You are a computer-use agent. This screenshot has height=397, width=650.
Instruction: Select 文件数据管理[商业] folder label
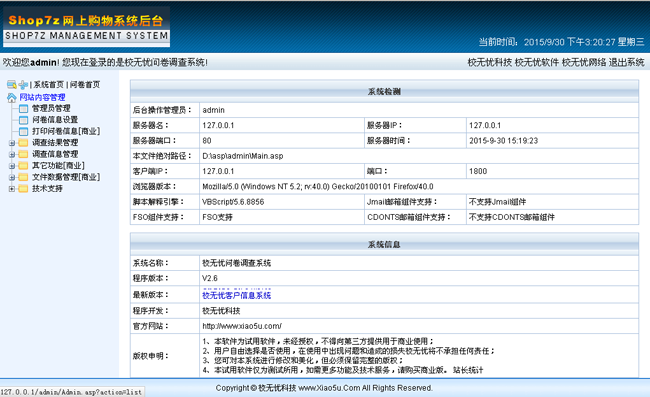coord(66,177)
